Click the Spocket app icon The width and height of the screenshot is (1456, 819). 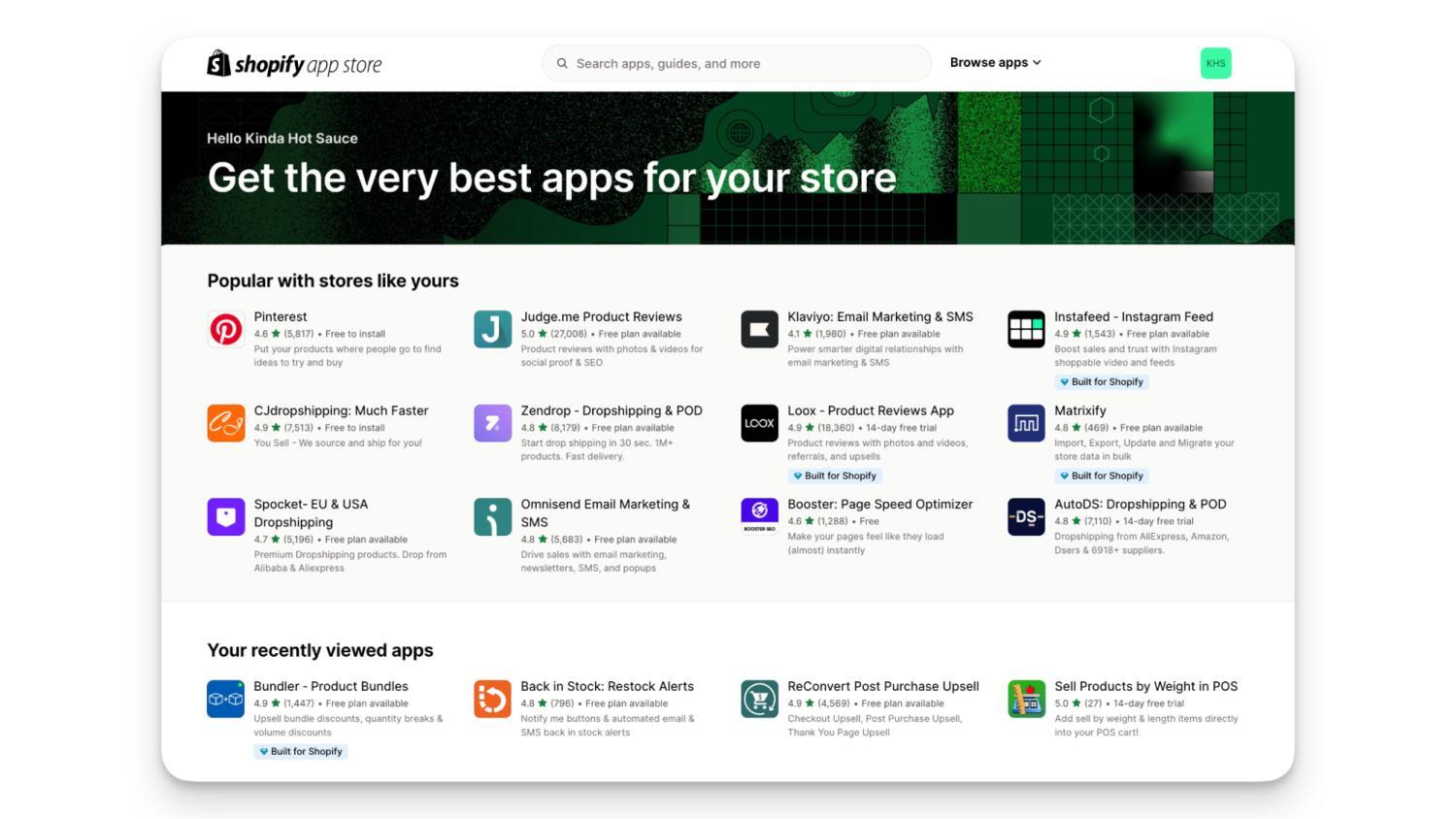(x=225, y=517)
